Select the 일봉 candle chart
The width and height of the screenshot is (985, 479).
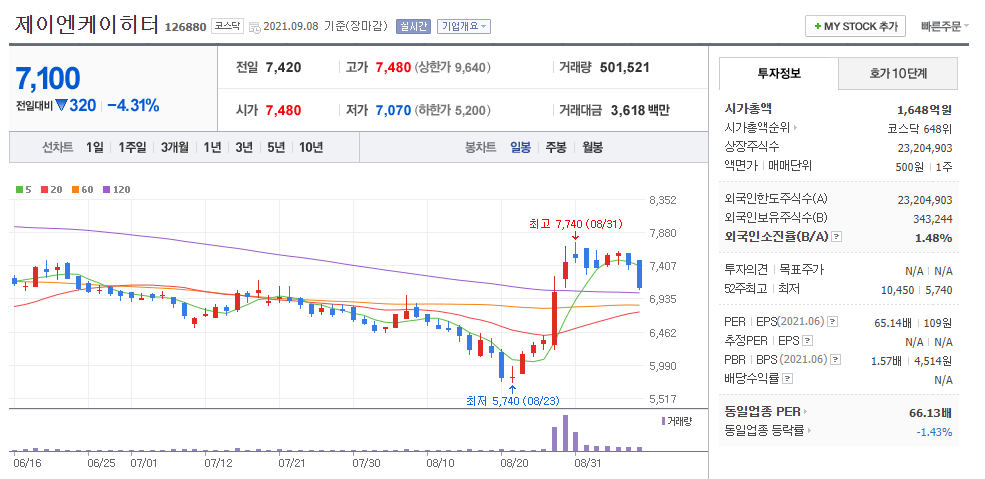click(520, 148)
